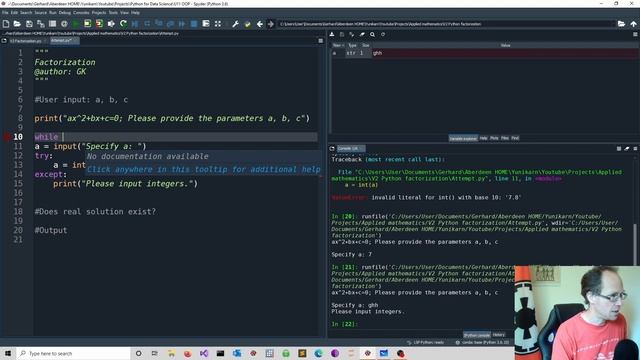This screenshot has width=640, height=360.
Task: Run cell and advance
Action: tap(99, 24)
